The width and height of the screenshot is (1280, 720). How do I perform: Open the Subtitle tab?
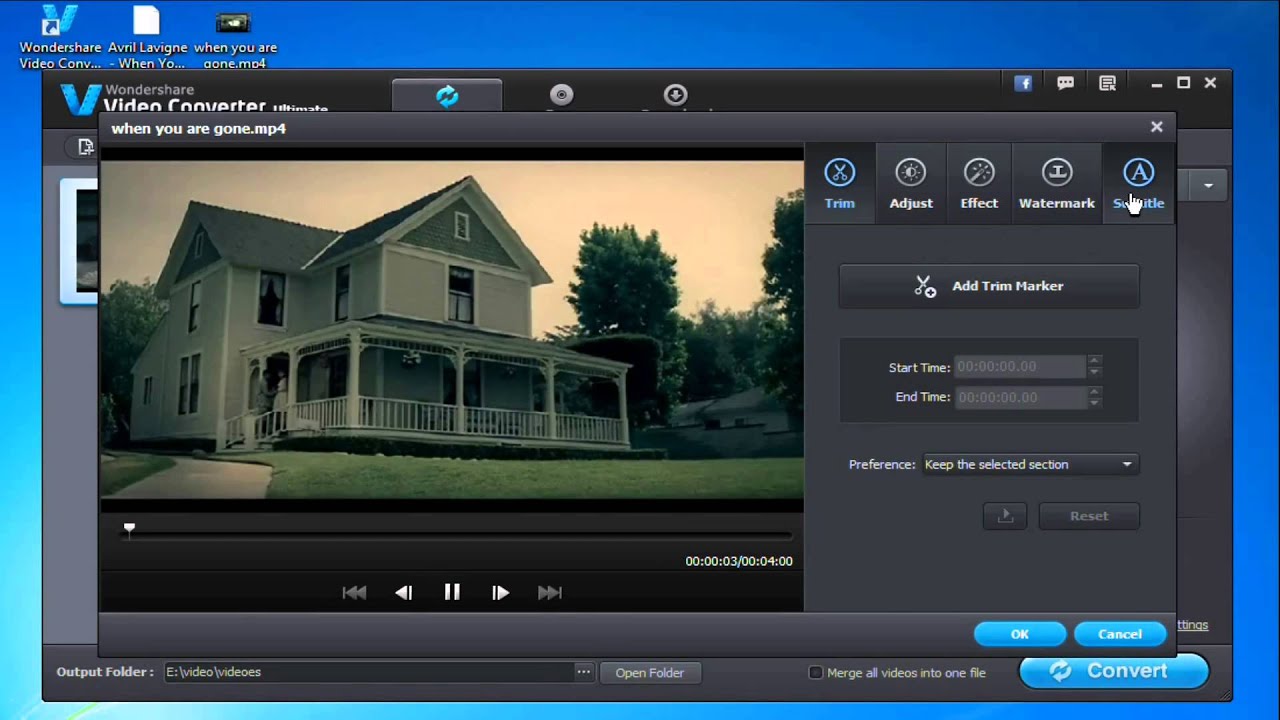coord(1138,184)
